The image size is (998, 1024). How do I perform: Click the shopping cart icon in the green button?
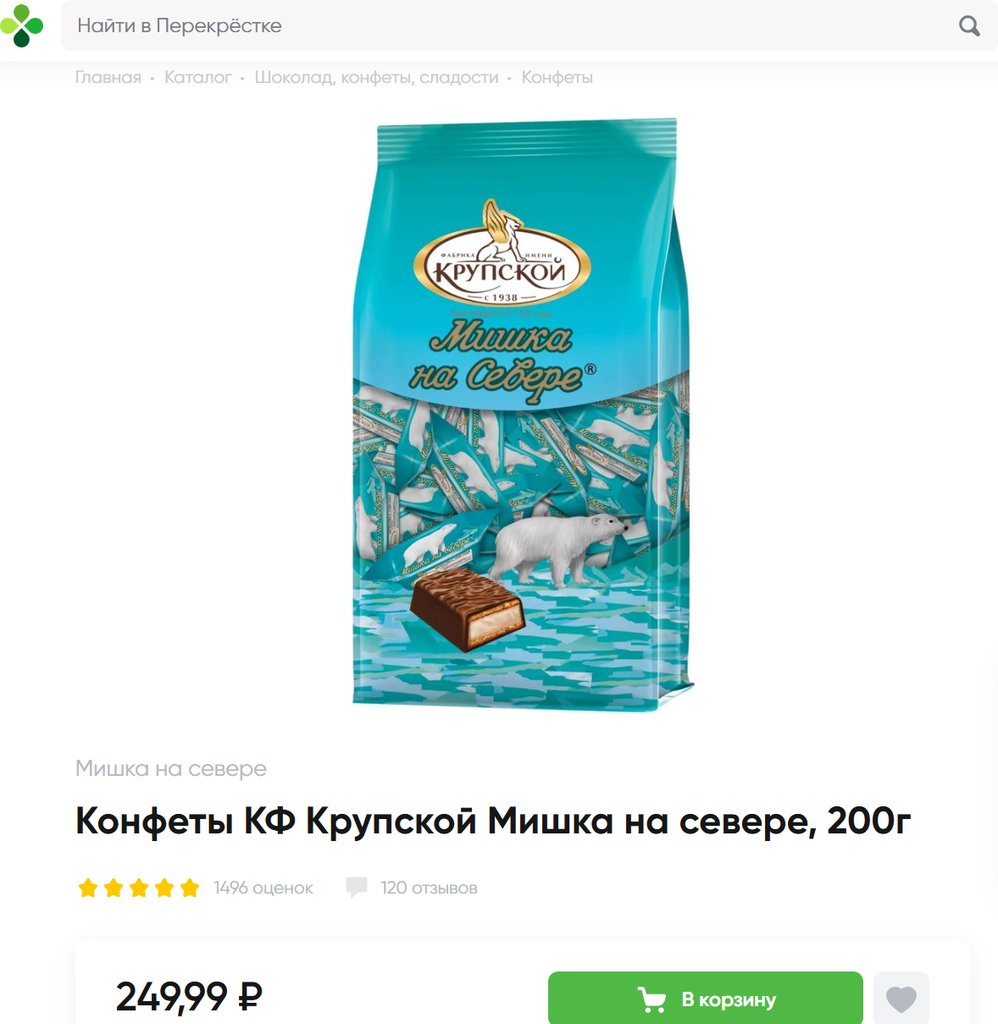click(x=651, y=999)
